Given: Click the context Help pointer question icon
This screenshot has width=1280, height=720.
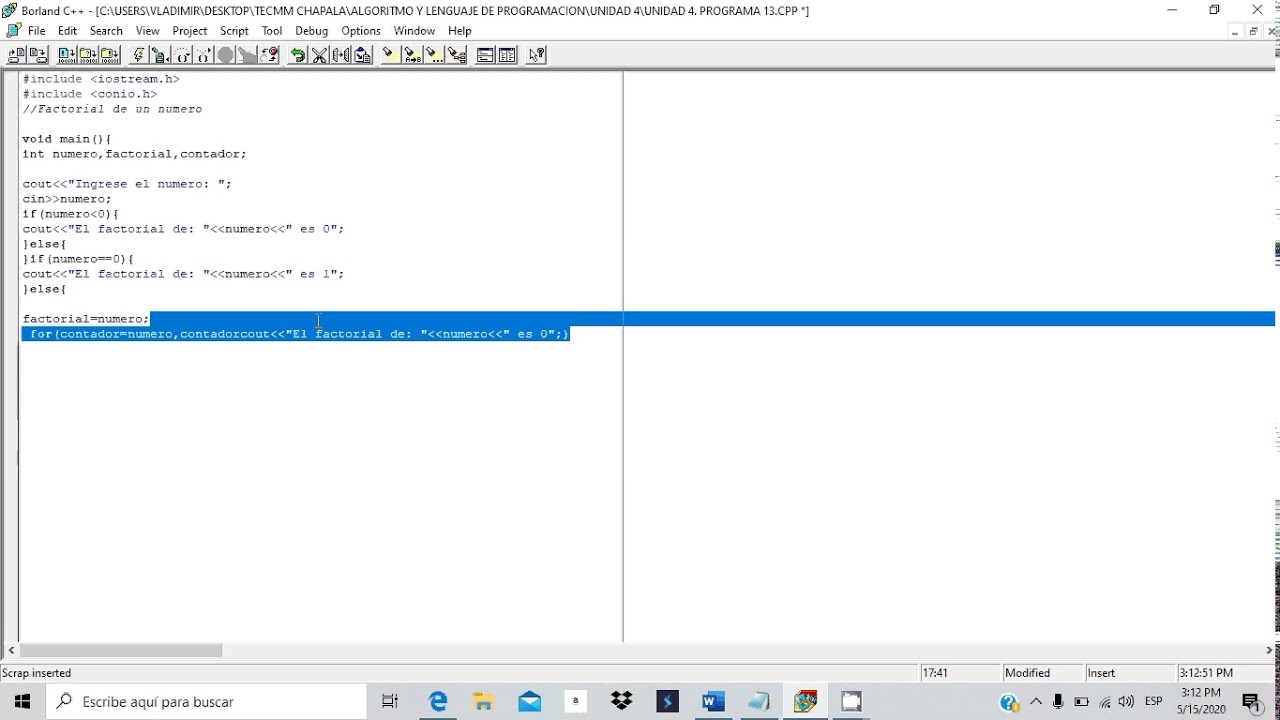Looking at the screenshot, I should [536, 55].
